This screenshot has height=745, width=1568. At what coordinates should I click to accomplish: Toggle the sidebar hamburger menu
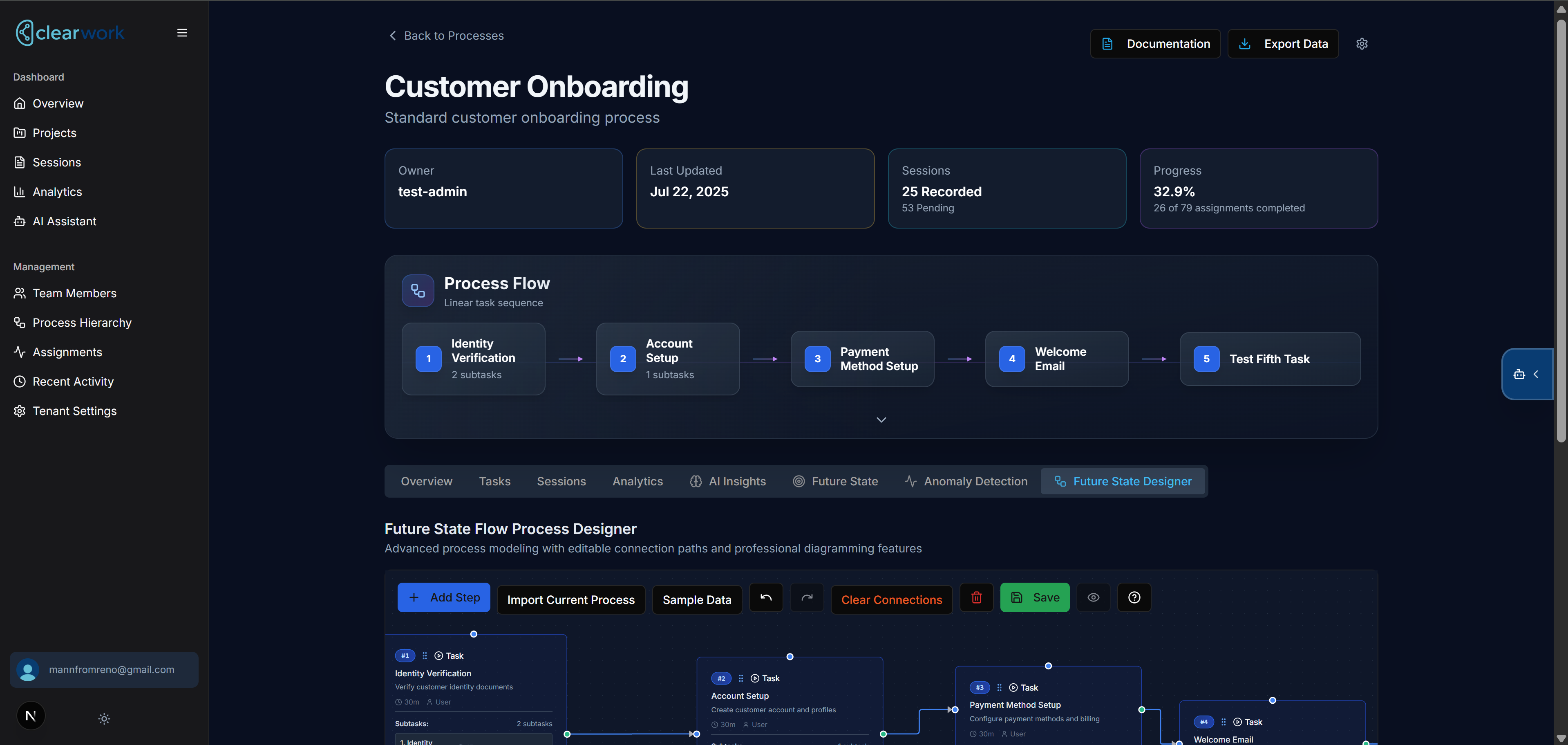(182, 33)
